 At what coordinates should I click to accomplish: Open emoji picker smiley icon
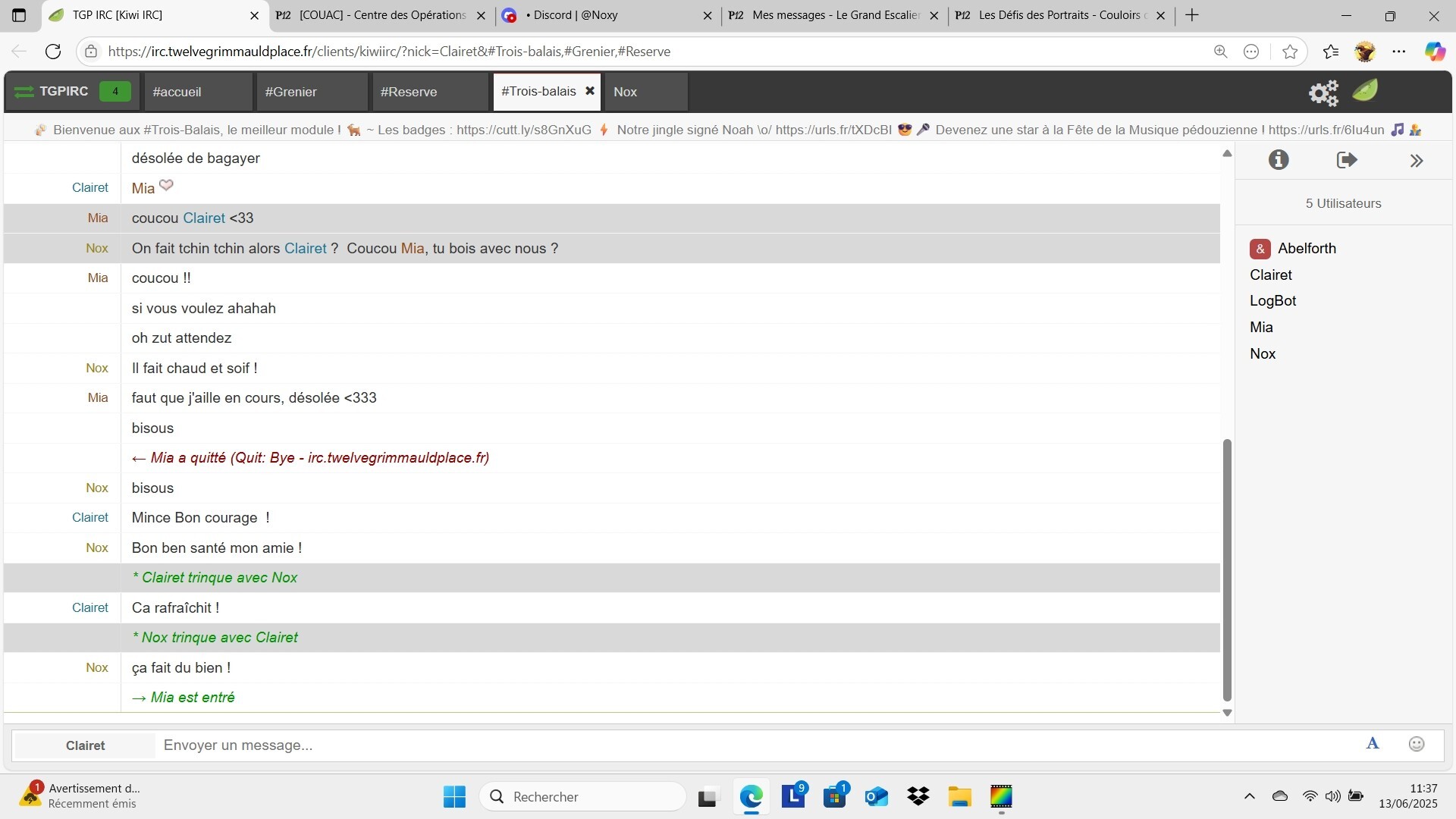[1416, 744]
